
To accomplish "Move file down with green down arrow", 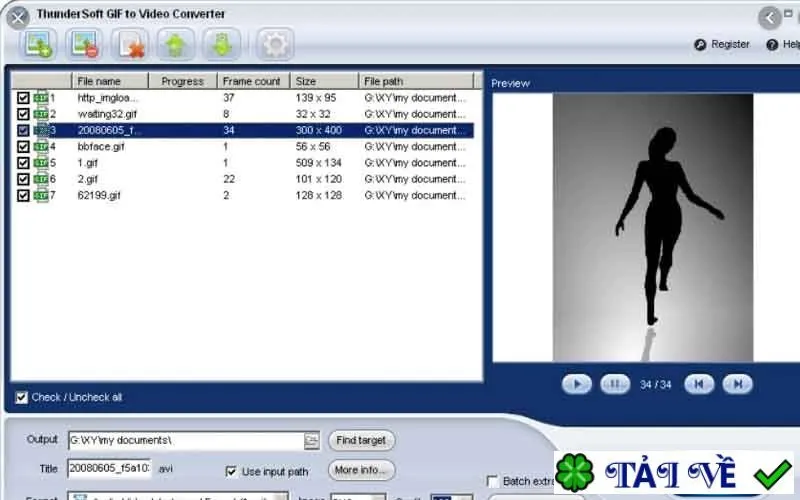I will coord(221,44).
